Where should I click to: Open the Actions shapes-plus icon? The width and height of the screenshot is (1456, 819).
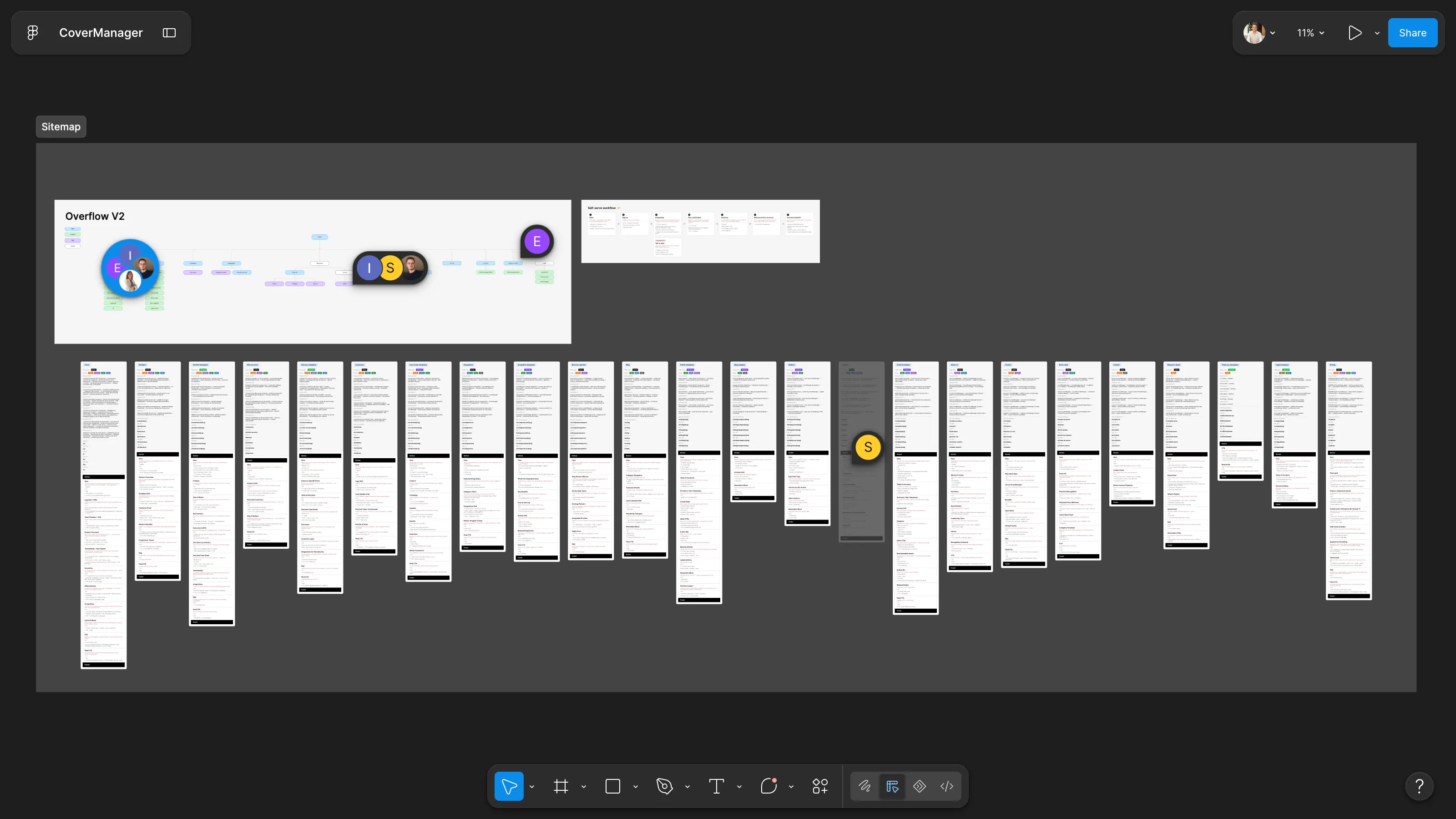click(x=820, y=786)
